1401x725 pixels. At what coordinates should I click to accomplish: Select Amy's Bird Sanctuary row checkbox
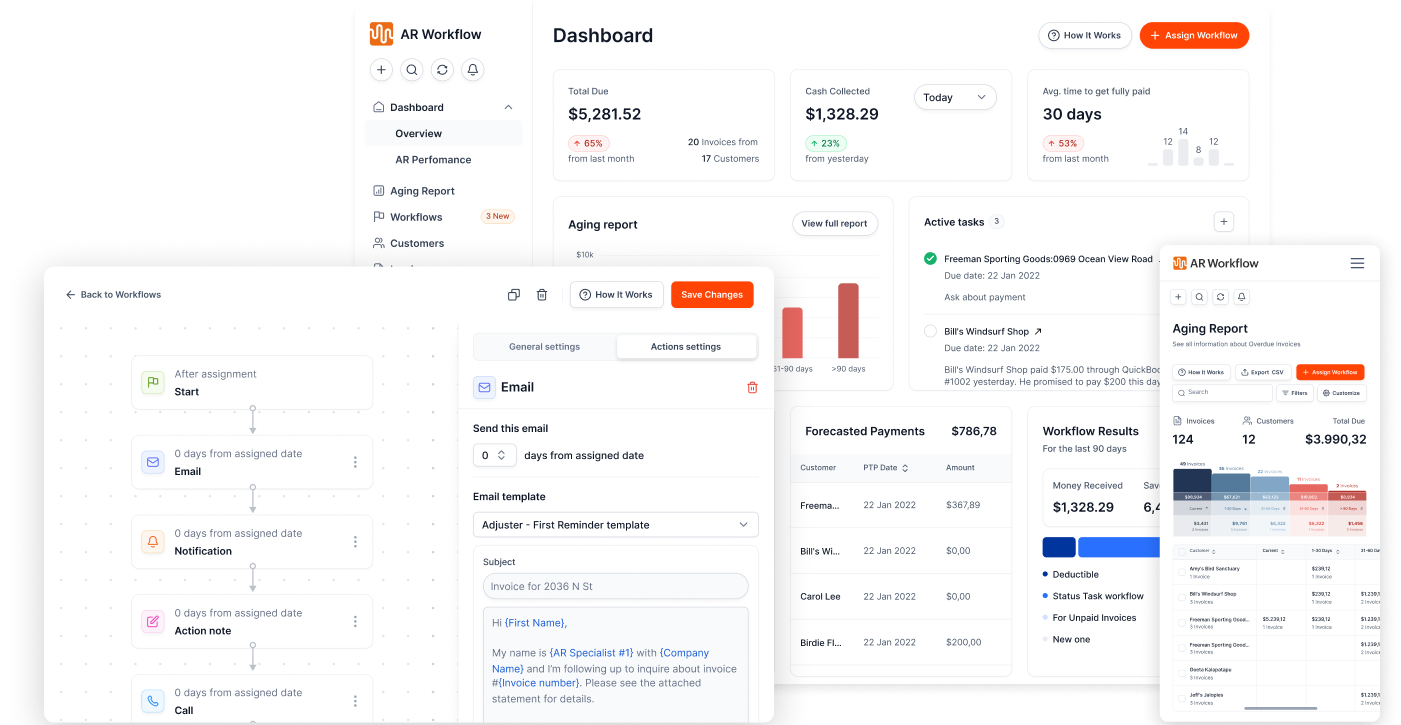pyautogui.click(x=1181, y=572)
